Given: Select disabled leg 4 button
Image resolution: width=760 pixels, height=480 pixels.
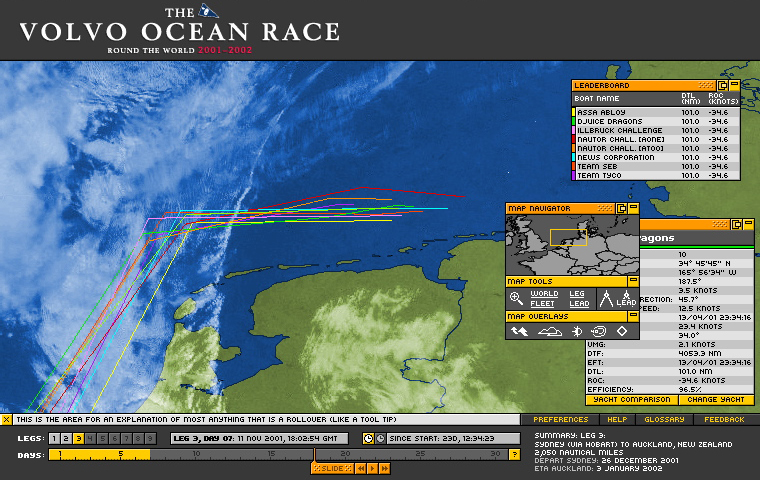Looking at the screenshot, I should coord(90,439).
